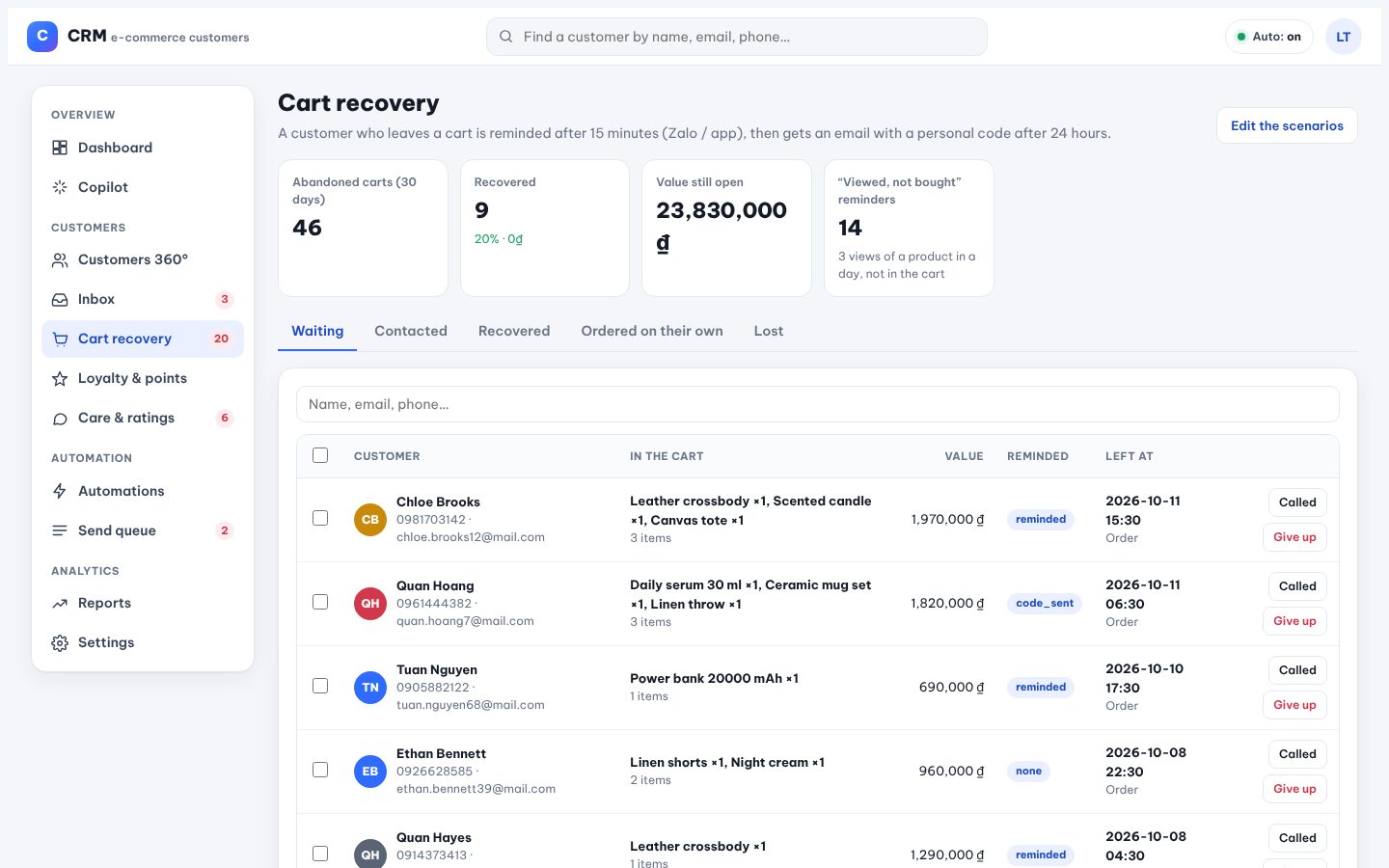Switch to the Waiting tab

pyautogui.click(x=317, y=331)
